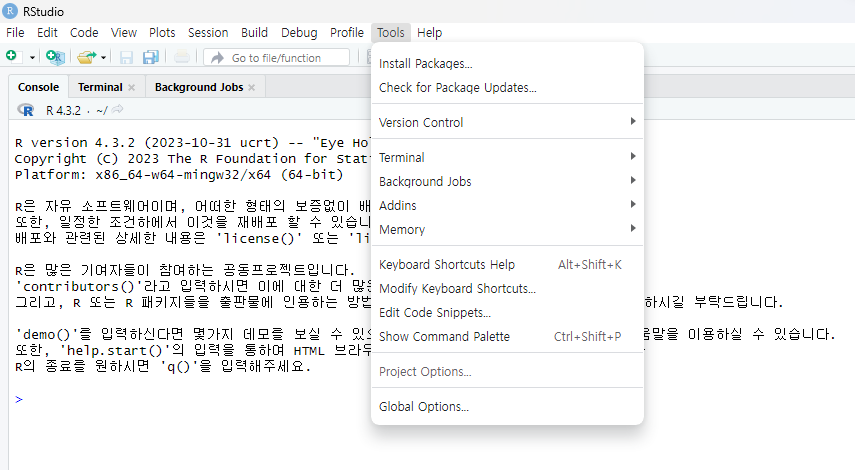Expand the Terminal submenu in Tools
855x470 pixels.
tap(507, 158)
